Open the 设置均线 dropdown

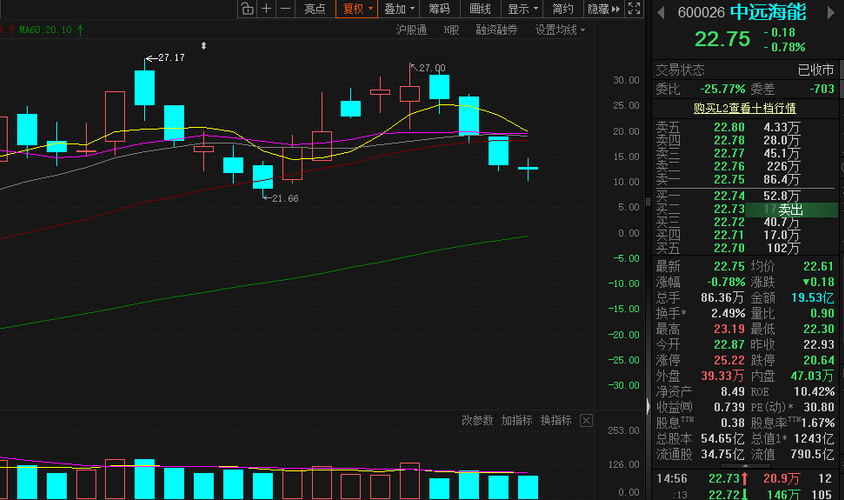pos(560,30)
